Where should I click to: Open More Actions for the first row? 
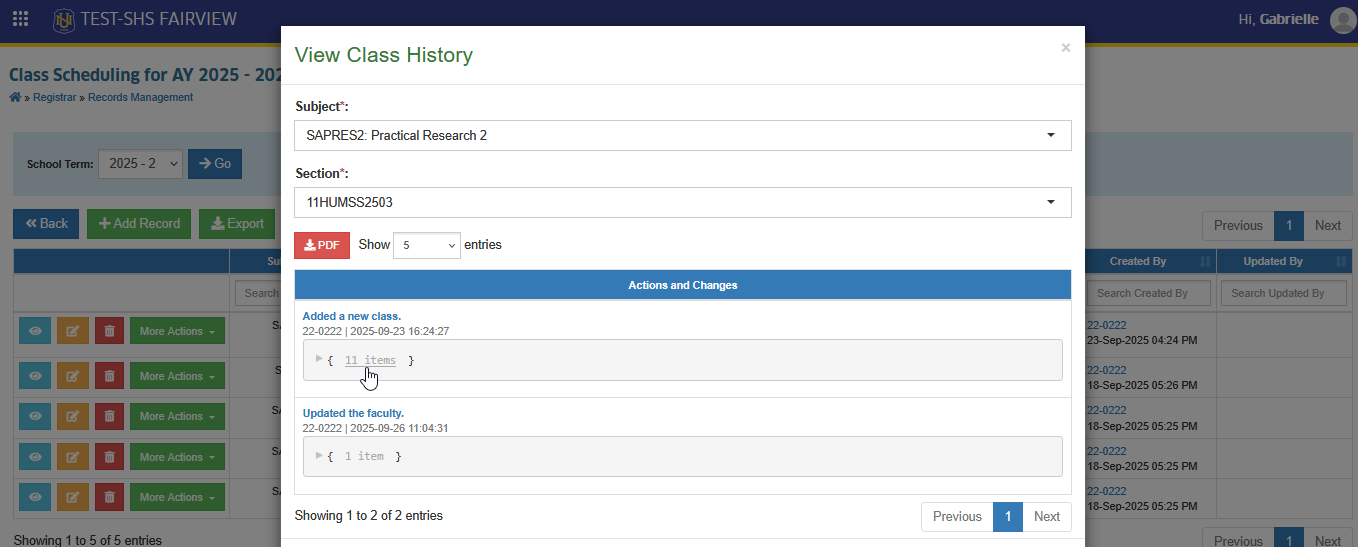(x=177, y=331)
